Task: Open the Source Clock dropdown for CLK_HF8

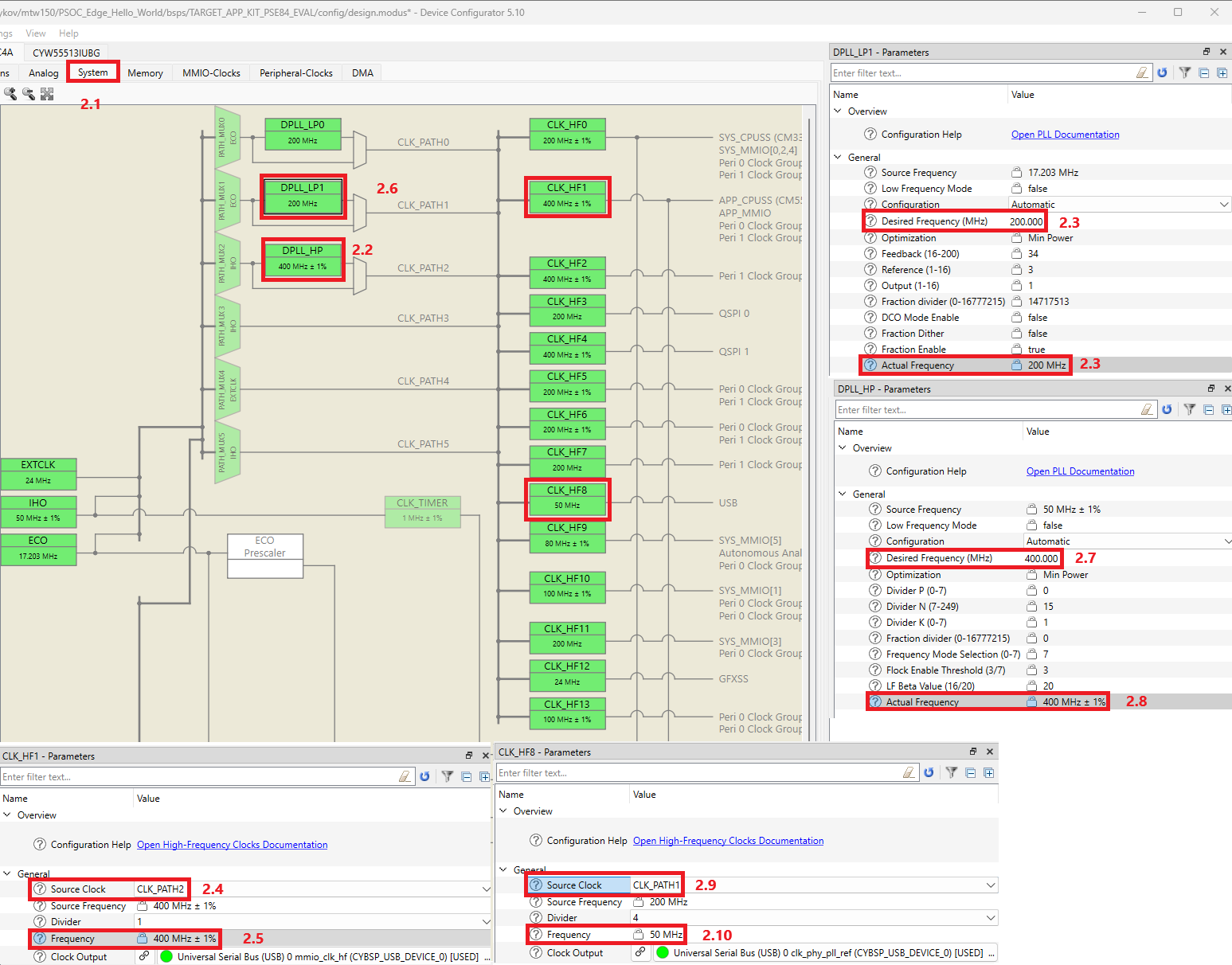Action: pyautogui.click(x=990, y=885)
